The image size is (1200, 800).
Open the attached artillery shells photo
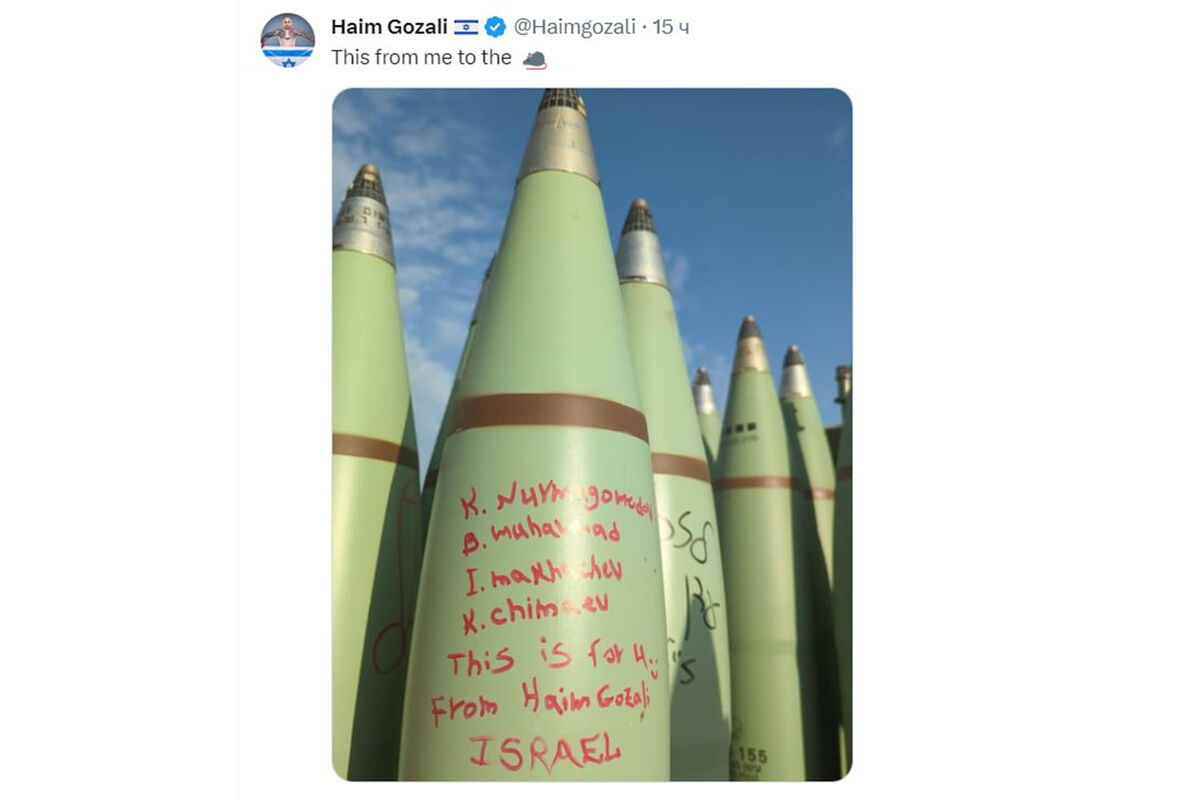(592, 434)
